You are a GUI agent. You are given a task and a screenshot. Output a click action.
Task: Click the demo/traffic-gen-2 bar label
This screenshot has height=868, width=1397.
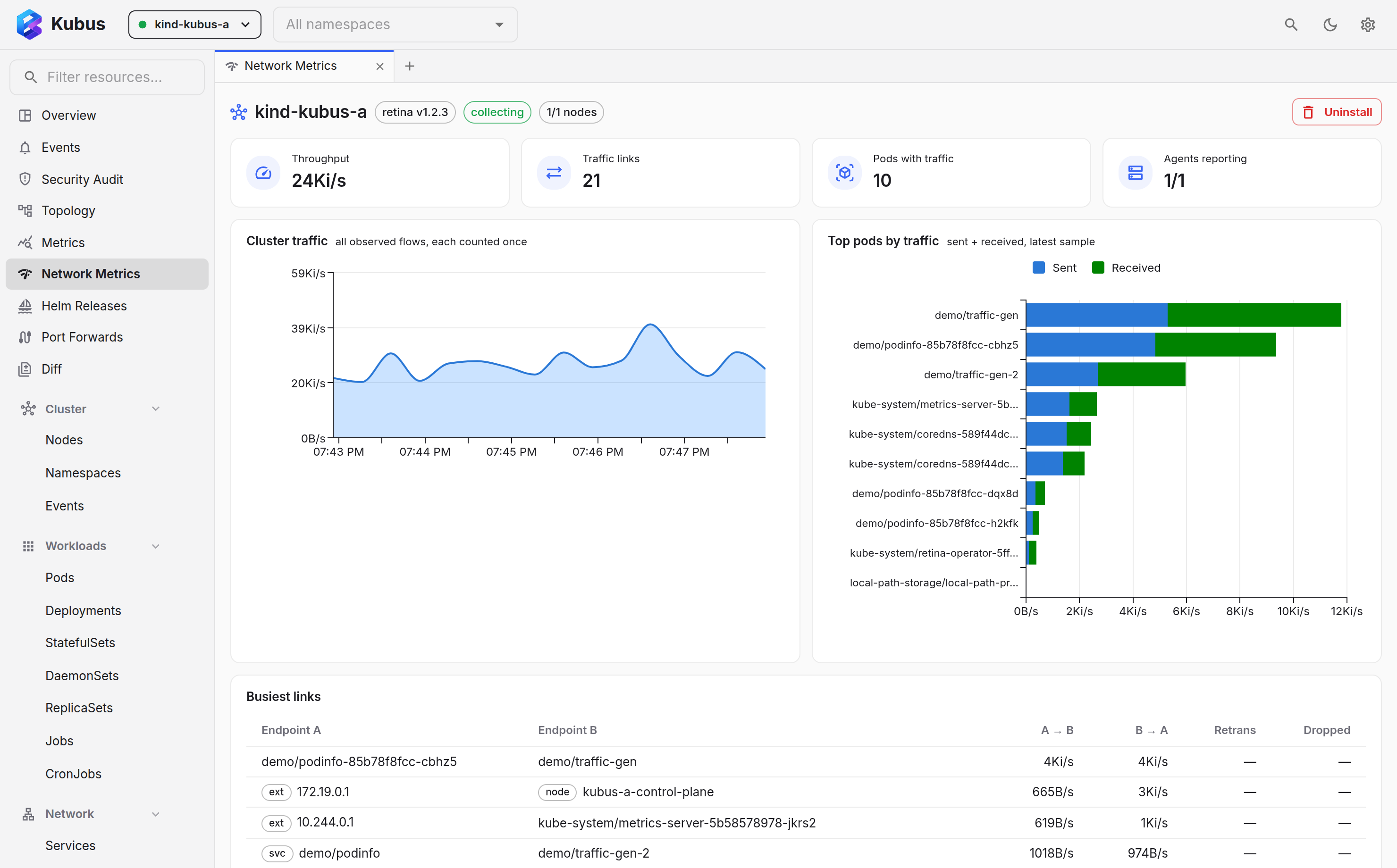970,375
